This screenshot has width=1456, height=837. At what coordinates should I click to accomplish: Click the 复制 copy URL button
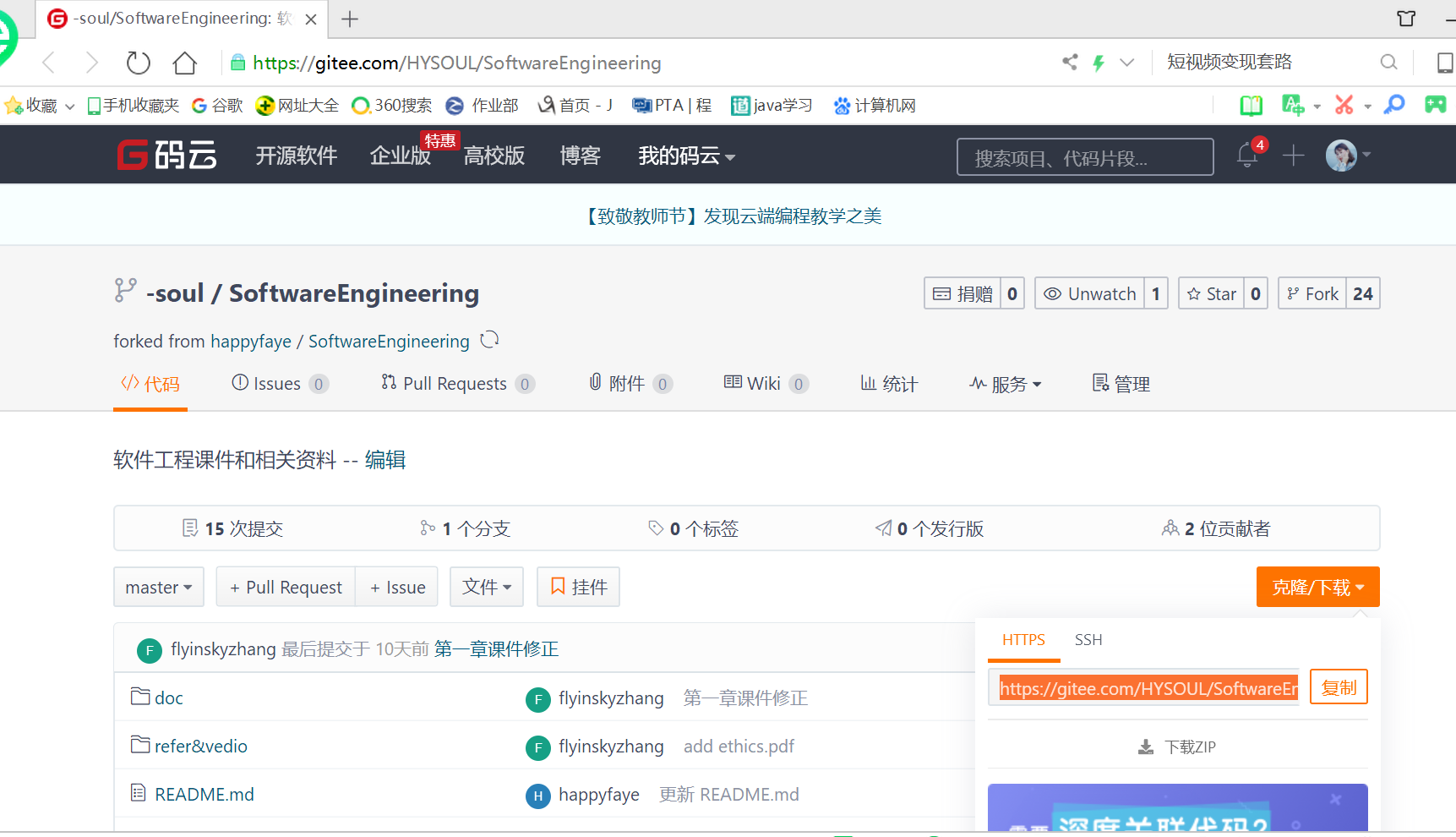pos(1339,687)
